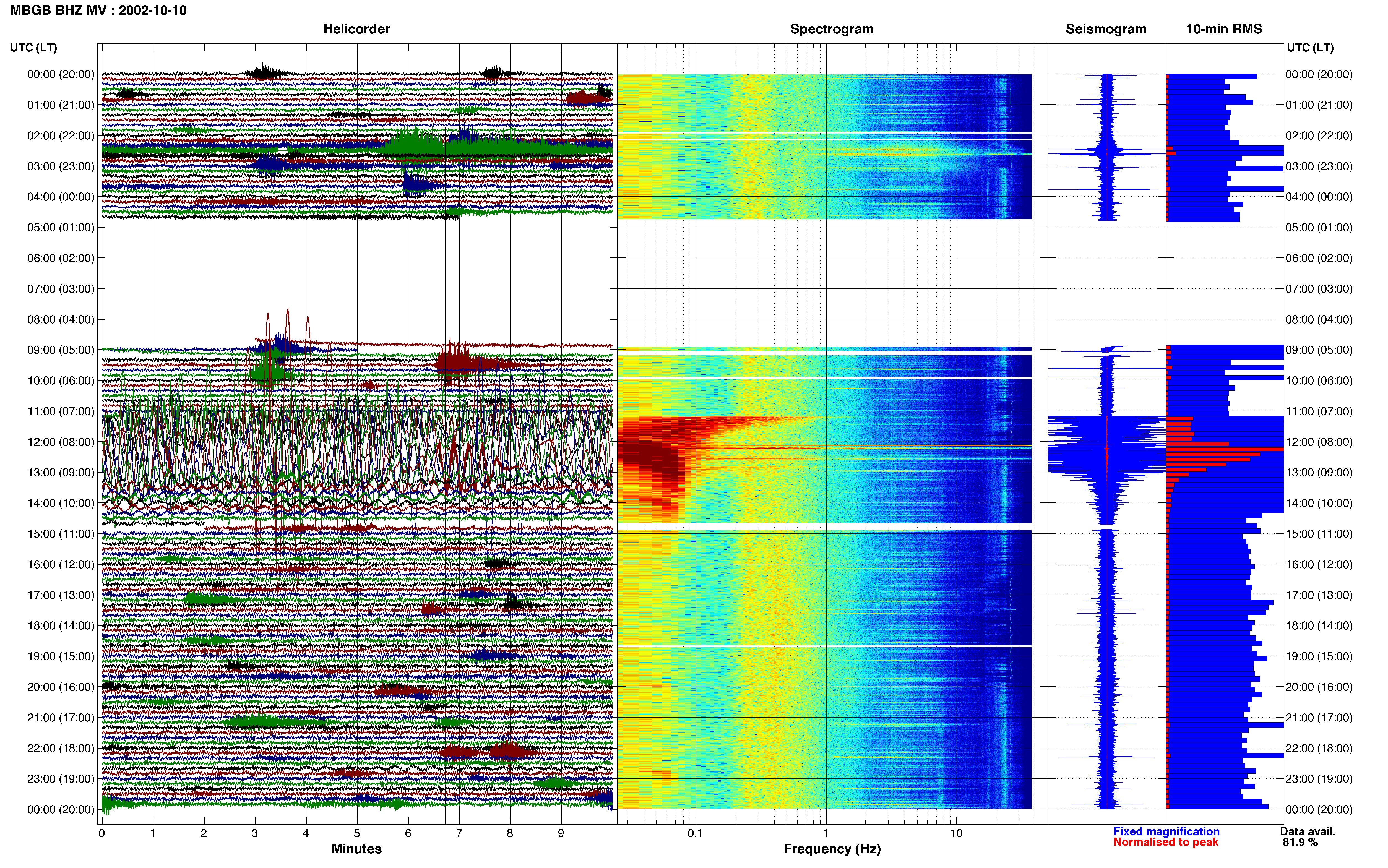Click the '81.9 %' availability value

[x=1300, y=842]
